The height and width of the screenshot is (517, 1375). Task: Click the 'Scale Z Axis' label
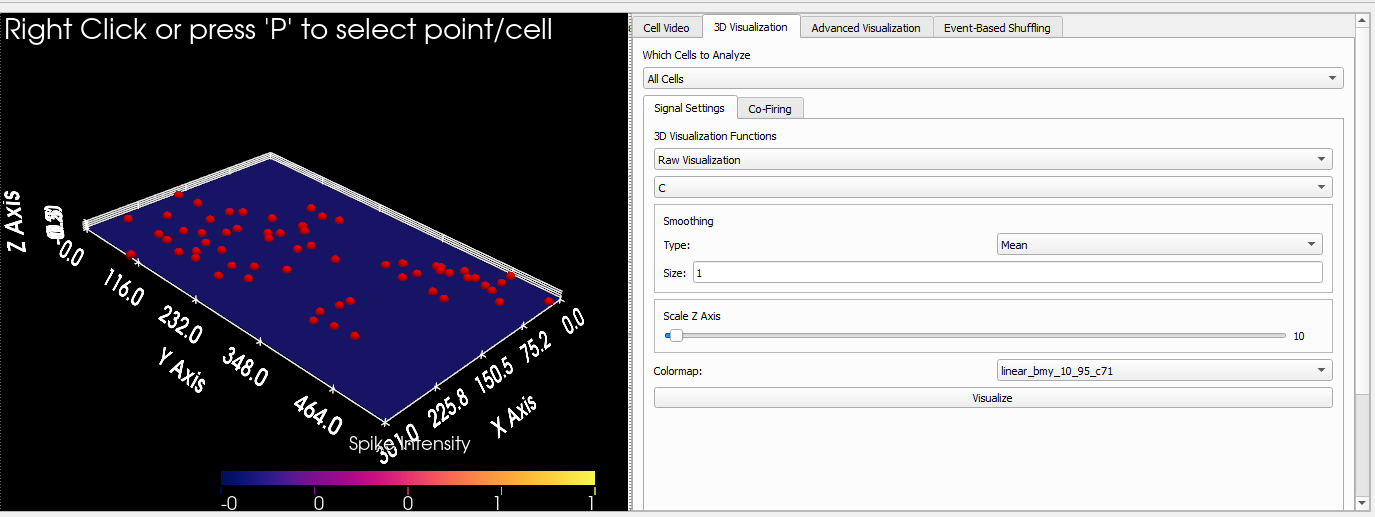[692, 316]
